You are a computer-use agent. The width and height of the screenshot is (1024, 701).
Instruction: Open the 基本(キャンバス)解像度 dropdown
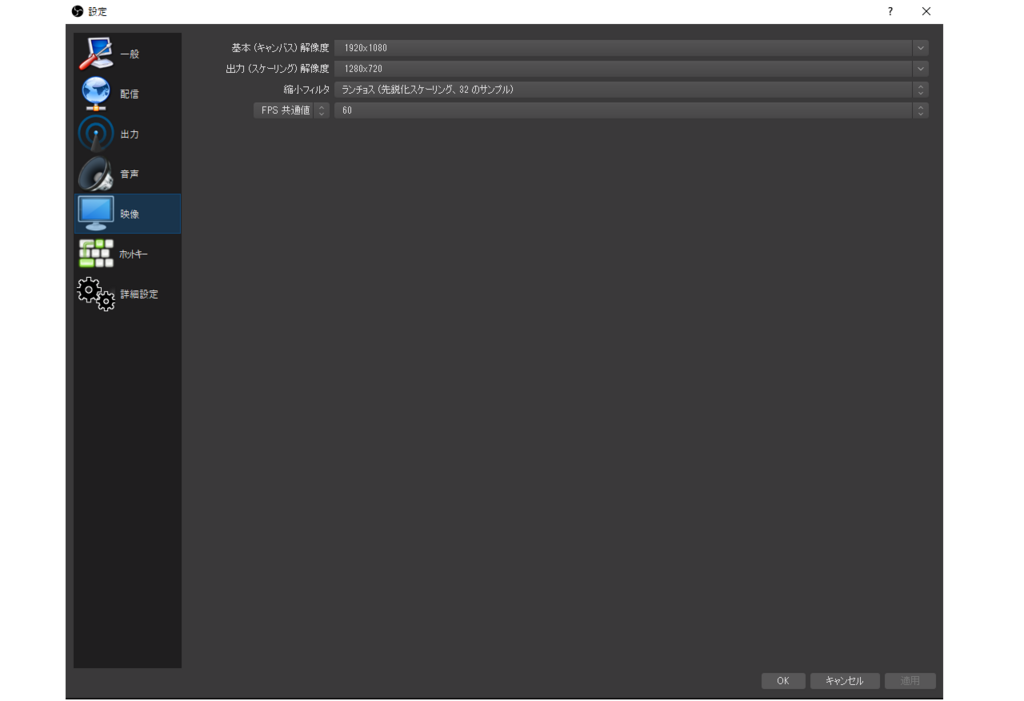coord(921,47)
